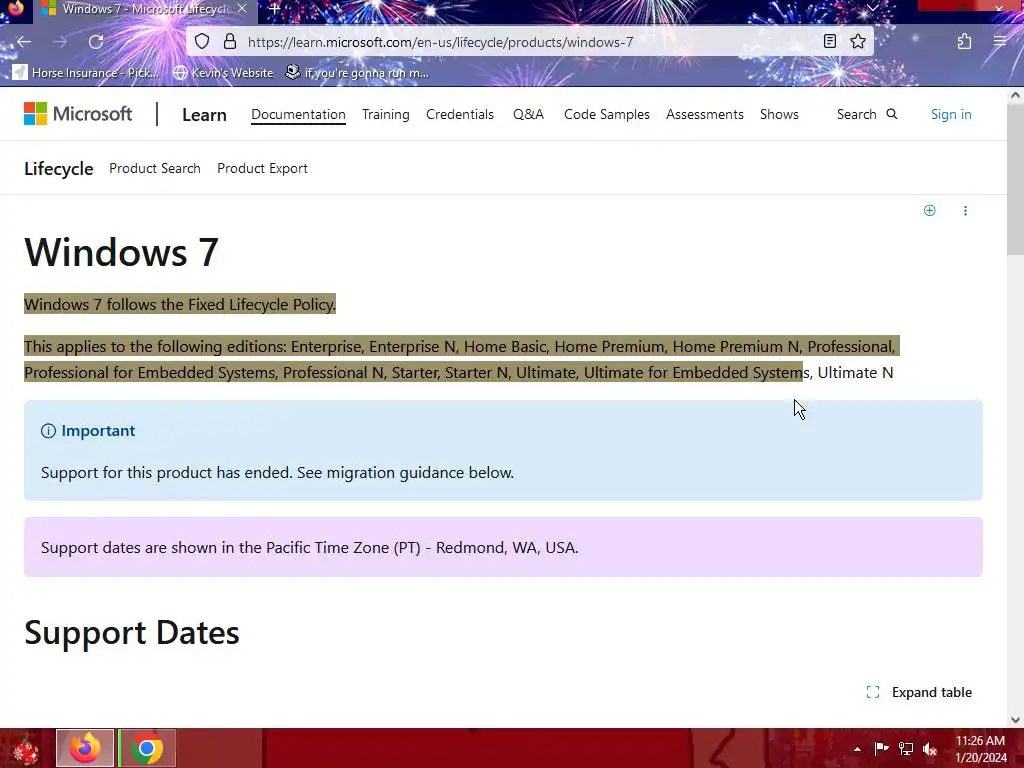
Task: Open the Extensions puzzle icon
Action: coord(965,42)
